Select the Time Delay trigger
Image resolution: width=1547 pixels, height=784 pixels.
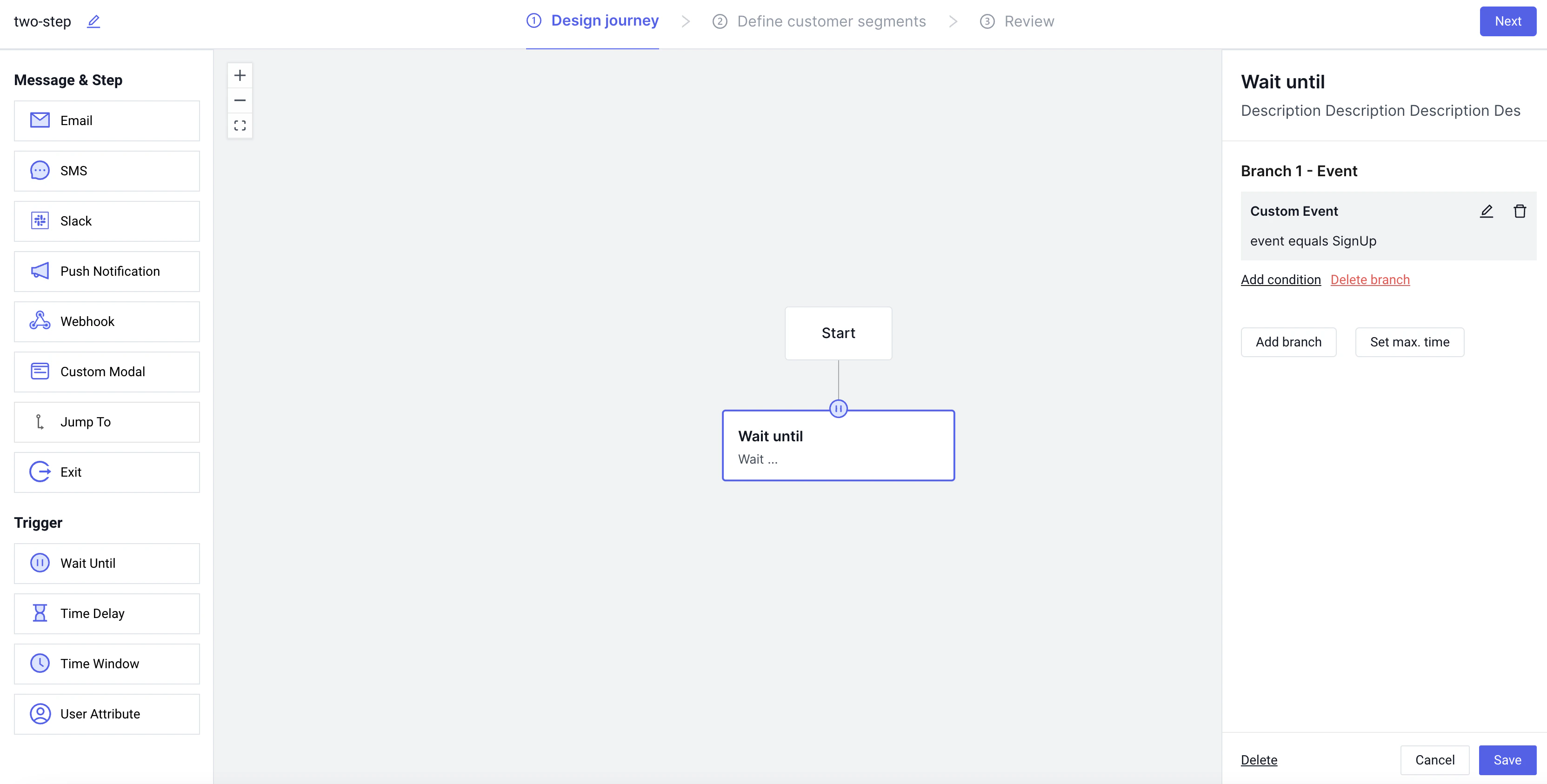click(107, 613)
